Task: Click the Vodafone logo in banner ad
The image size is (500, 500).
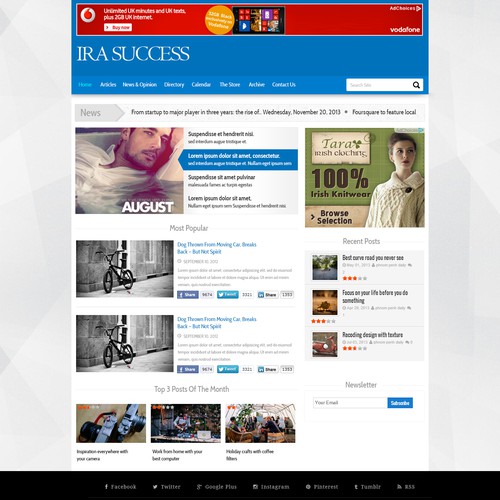Action: click(88, 15)
